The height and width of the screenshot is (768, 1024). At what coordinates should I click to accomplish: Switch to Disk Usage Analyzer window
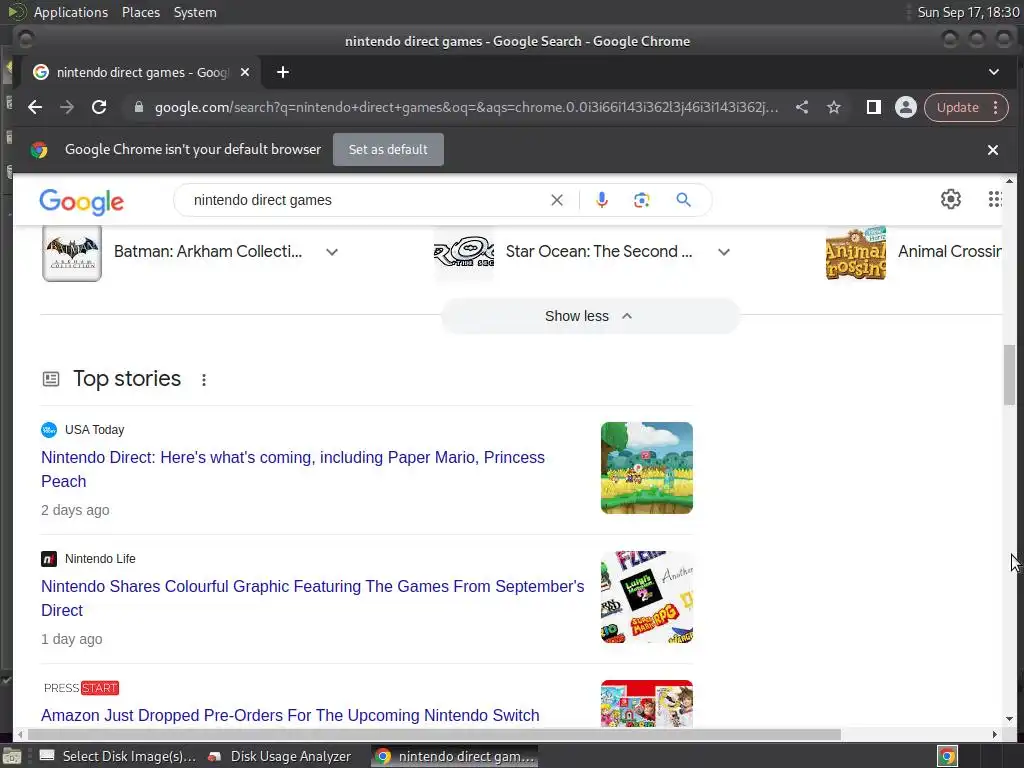(280, 756)
